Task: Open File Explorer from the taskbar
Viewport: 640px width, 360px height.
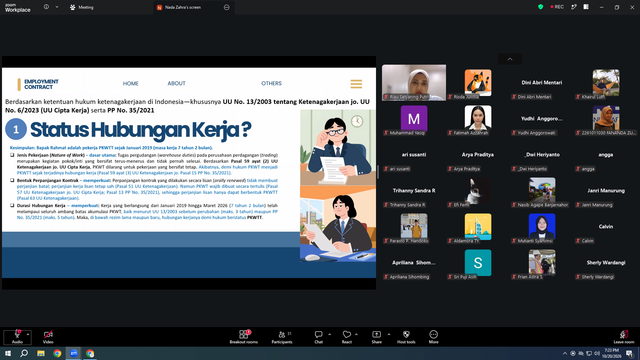Action: [x=41, y=353]
